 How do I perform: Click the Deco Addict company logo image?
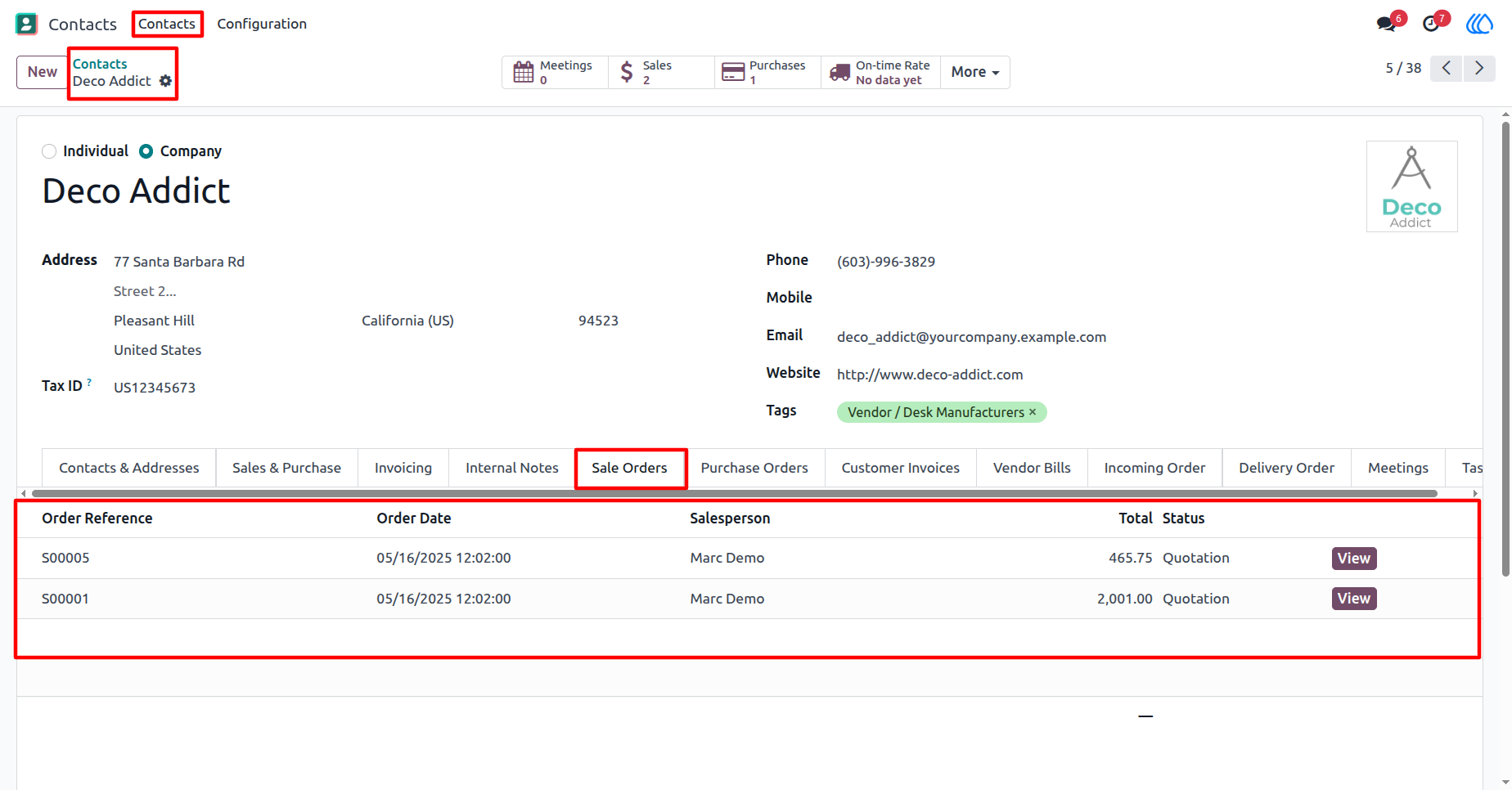pyautogui.click(x=1412, y=186)
